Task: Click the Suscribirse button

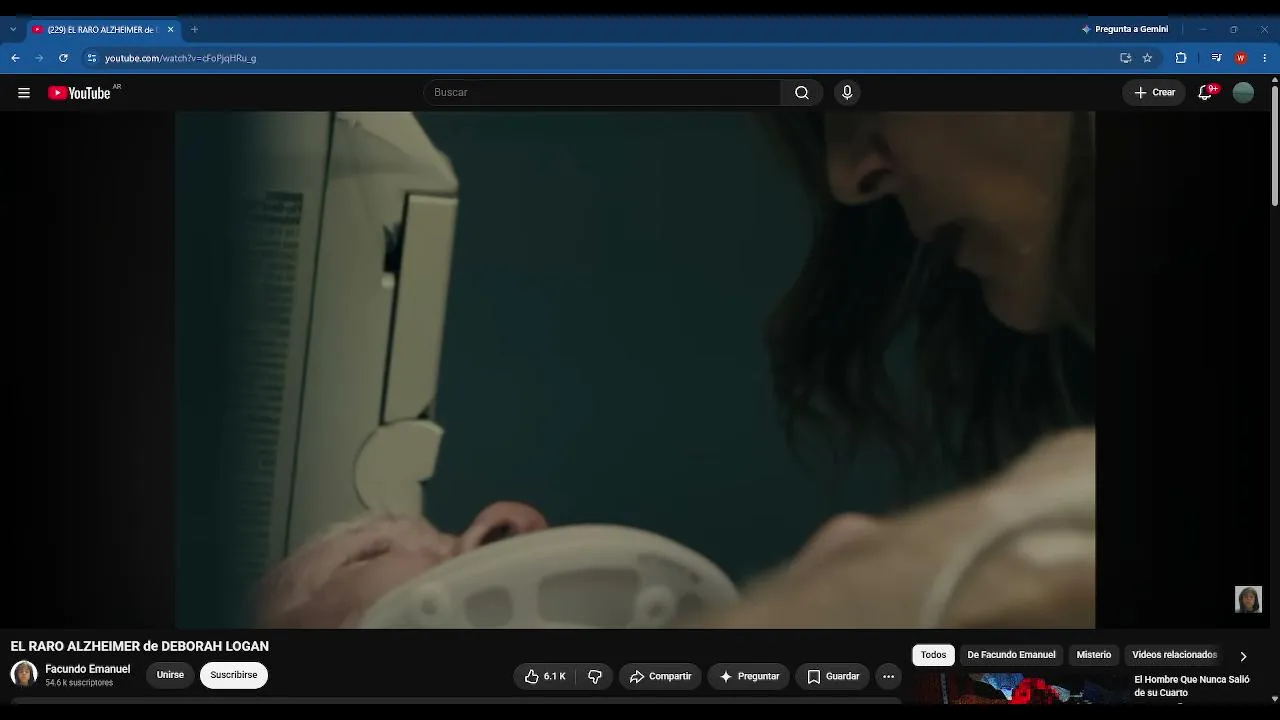Action: (234, 675)
